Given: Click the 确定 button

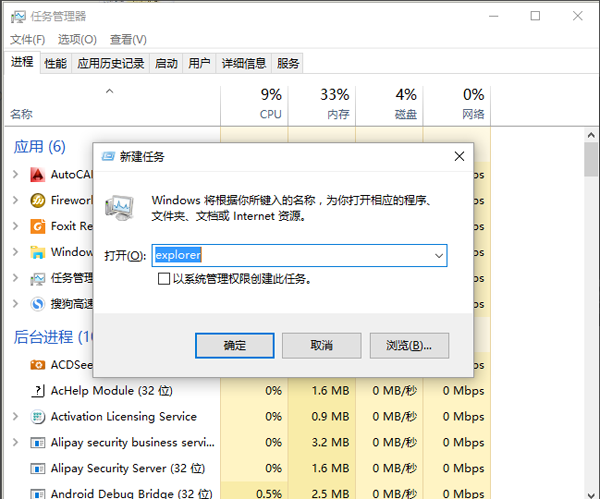Looking at the screenshot, I should (234, 345).
